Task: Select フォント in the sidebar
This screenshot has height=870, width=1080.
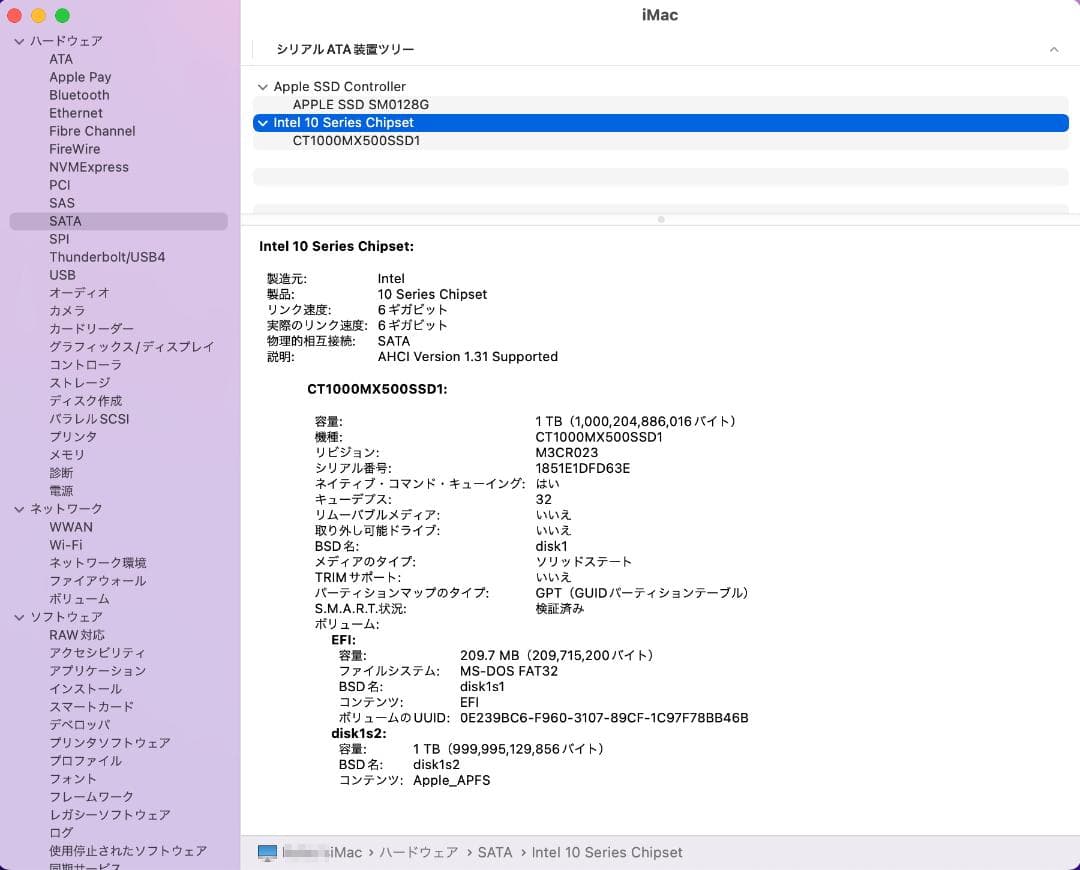Action: click(73, 778)
